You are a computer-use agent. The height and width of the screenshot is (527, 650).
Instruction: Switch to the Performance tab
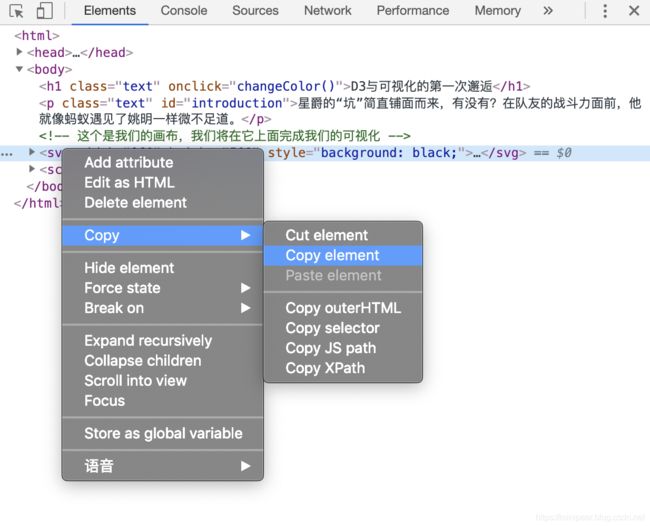coord(414,11)
